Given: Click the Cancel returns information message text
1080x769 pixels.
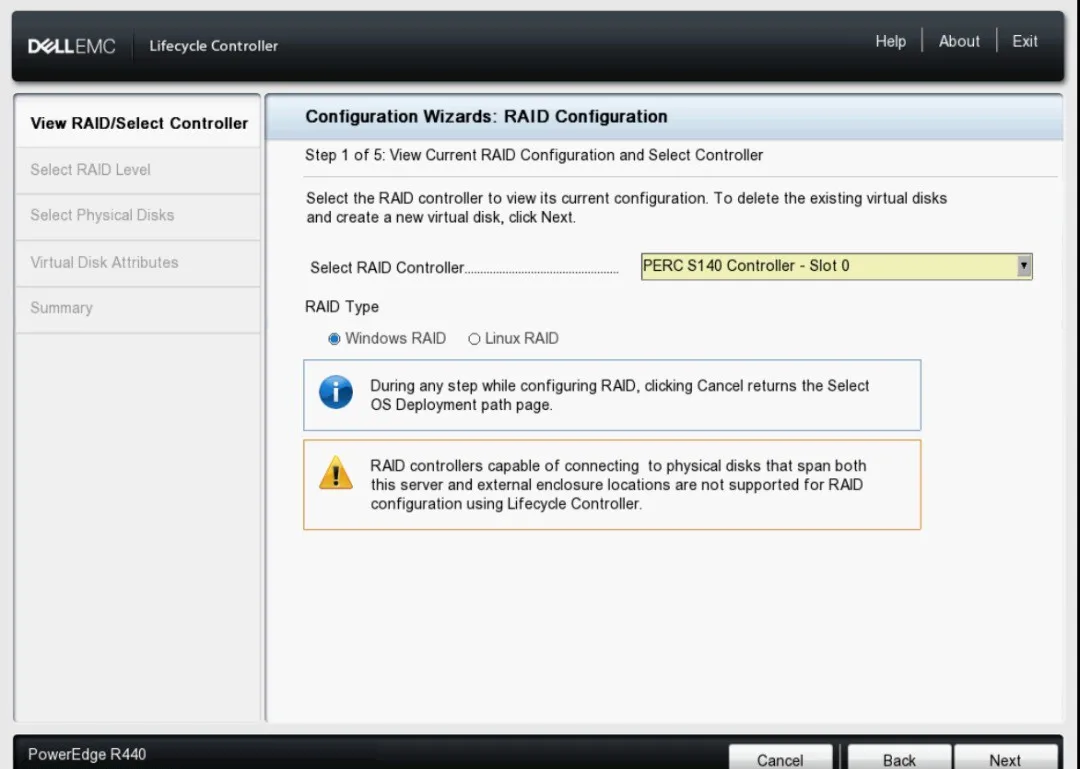Looking at the screenshot, I should (x=619, y=395).
